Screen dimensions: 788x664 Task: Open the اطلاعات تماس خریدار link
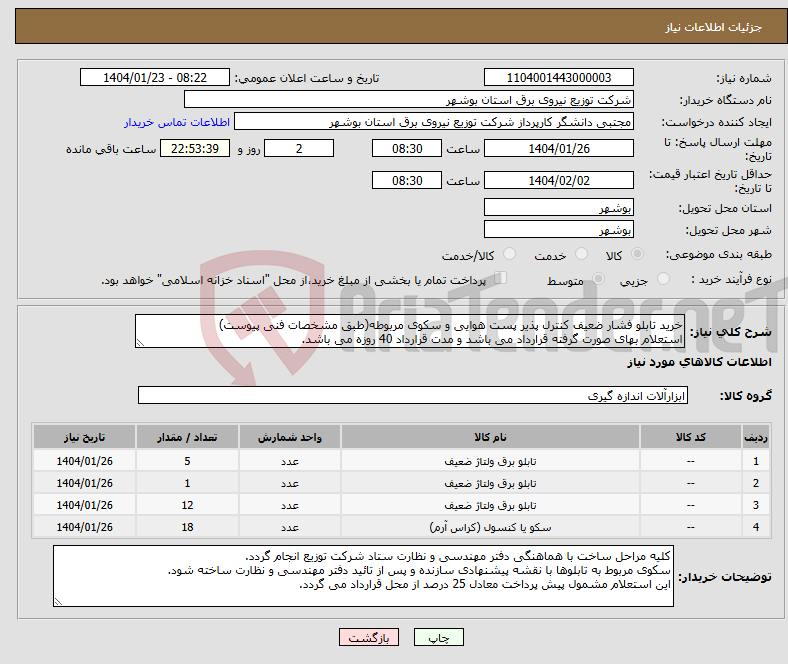(177, 122)
